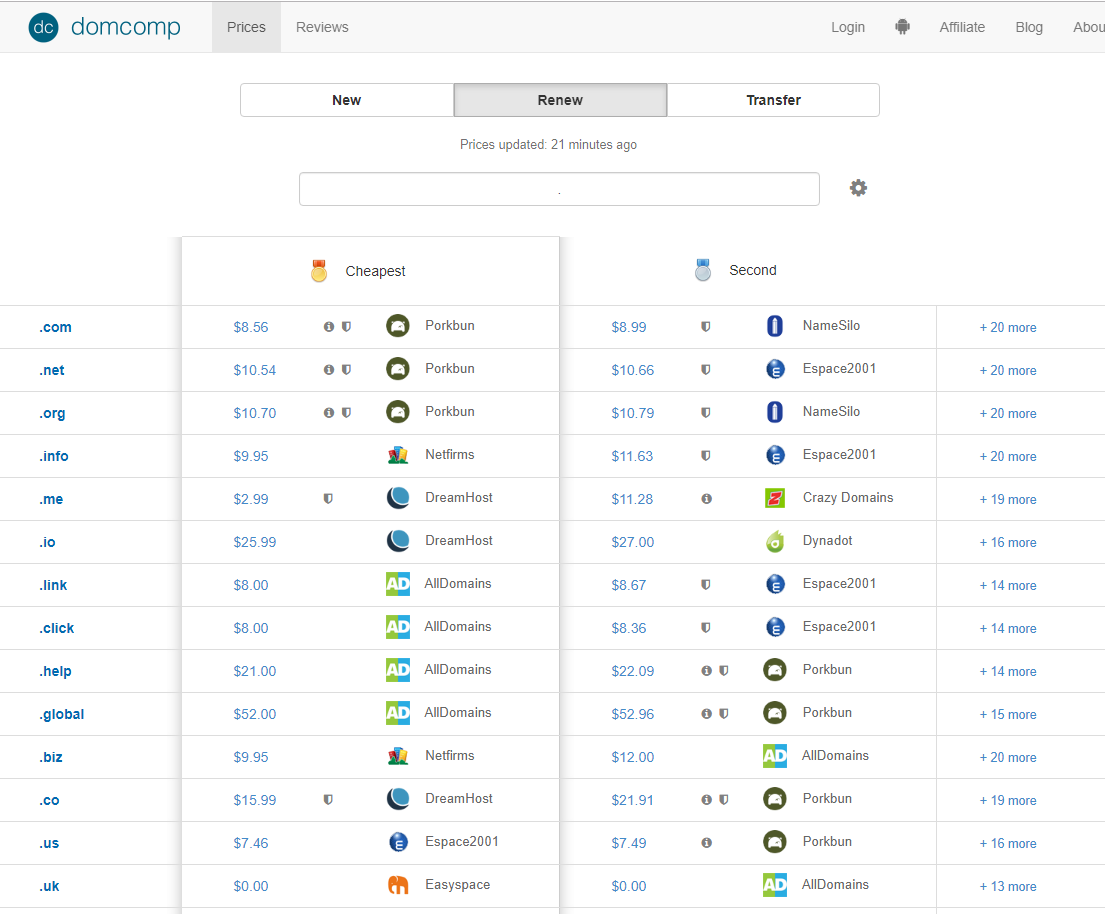Expand +20 more for .net
Image resolution: width=1105 pixels, height=914 pixels.
[1008, 370]
